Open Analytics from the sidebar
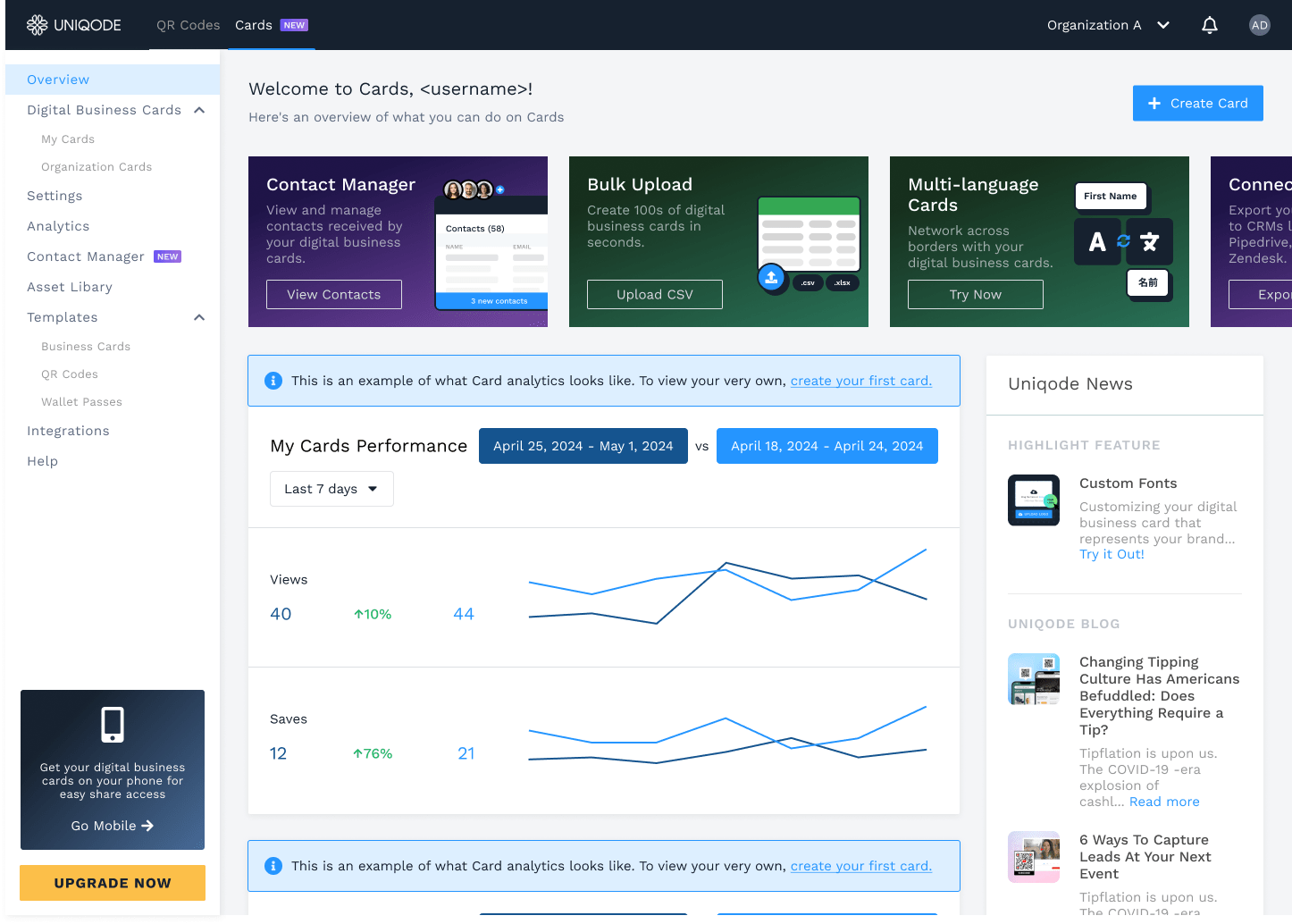The height and width of the screenshot is (924, 1292). [x=58, y=226]
